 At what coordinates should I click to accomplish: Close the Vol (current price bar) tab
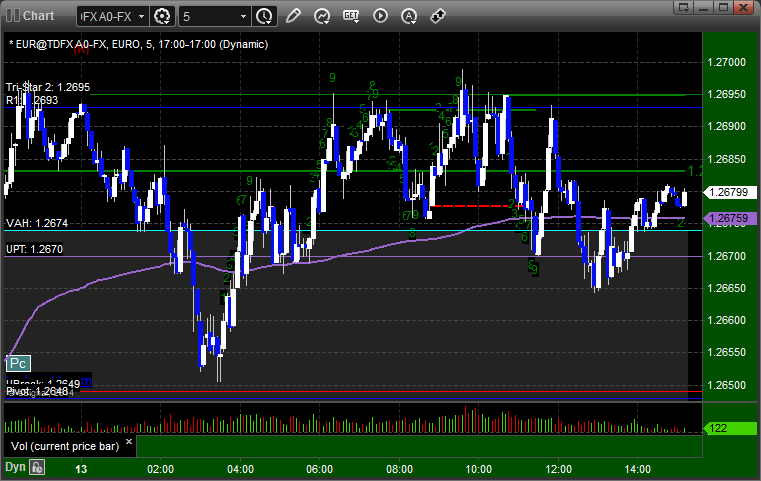pyautogui.click(x=129, y=442)
